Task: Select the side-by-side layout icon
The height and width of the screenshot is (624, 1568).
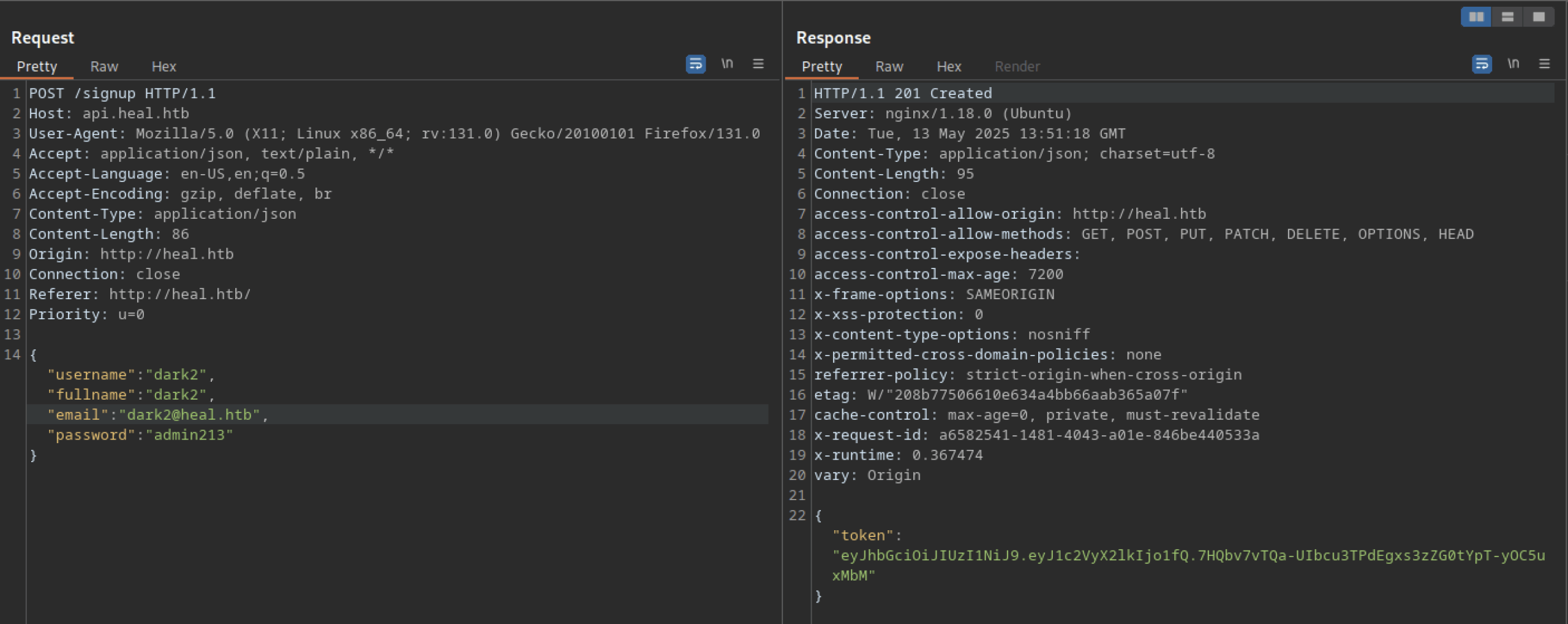Action: pos(1476,17)
